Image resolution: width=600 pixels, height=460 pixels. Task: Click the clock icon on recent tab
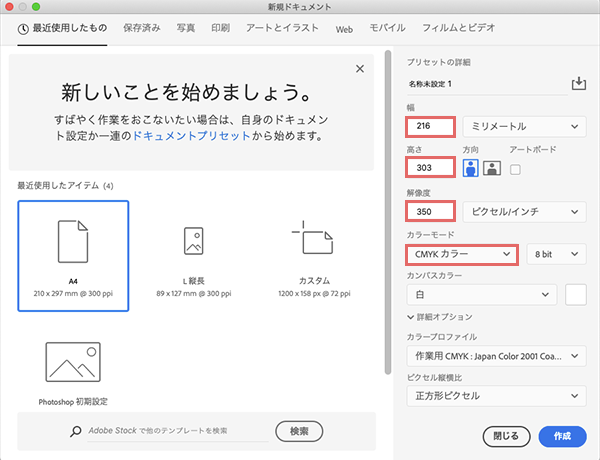23,29
